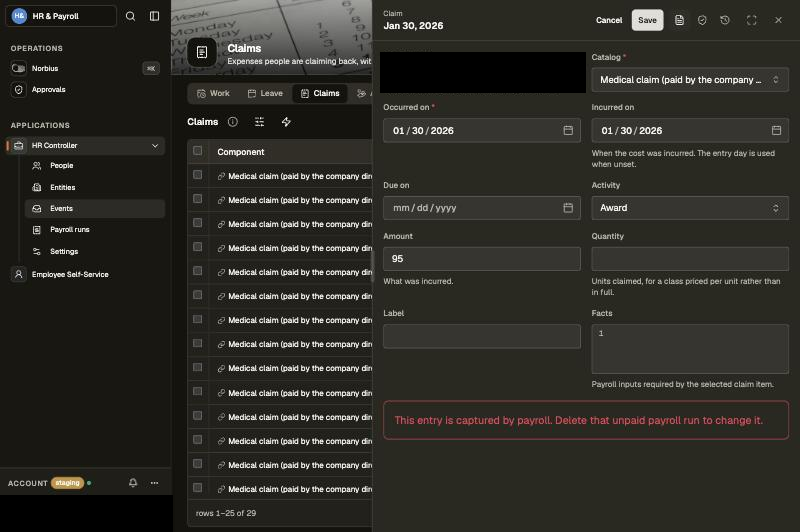This screenshot has width=800, height=532.
Task: Click the shield approval icon in claim header
Action: click(x=702, y=20)
